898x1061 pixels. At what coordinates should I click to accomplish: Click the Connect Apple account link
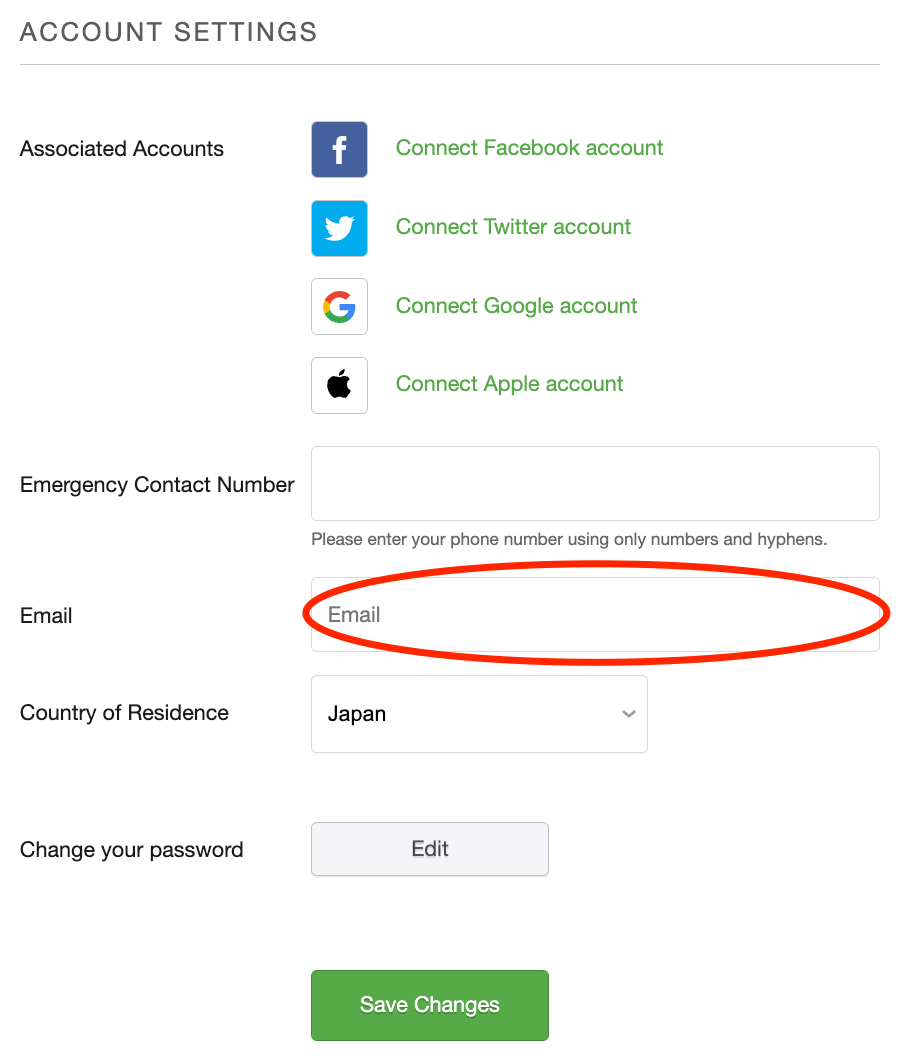pos(509,384)
